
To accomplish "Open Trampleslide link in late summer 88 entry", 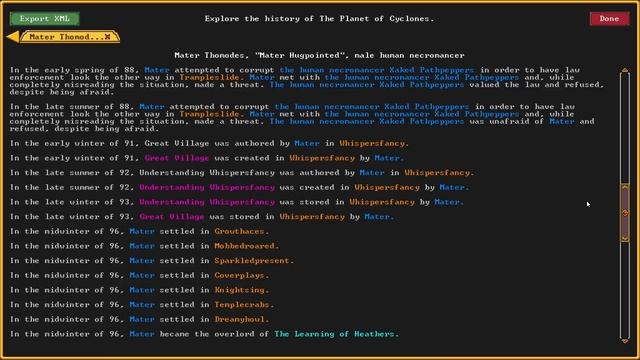I will coord(211,114).
